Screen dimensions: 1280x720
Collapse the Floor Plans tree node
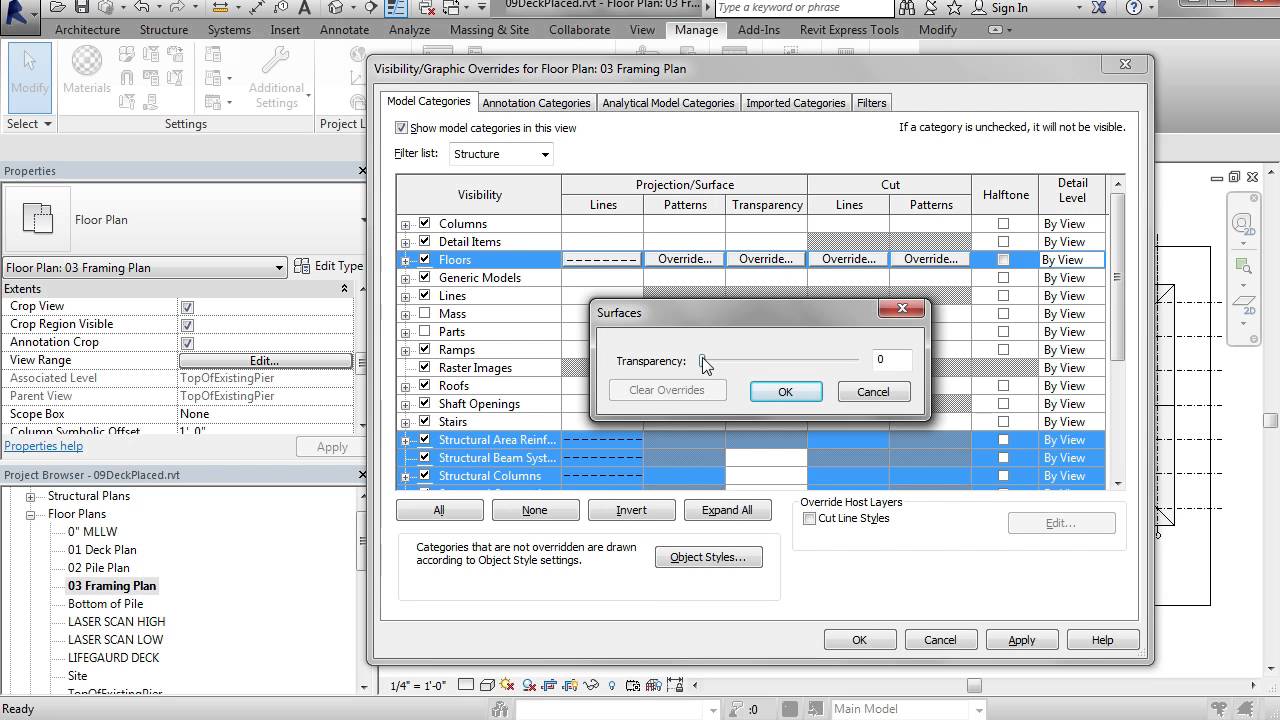(x=31, y=515)
